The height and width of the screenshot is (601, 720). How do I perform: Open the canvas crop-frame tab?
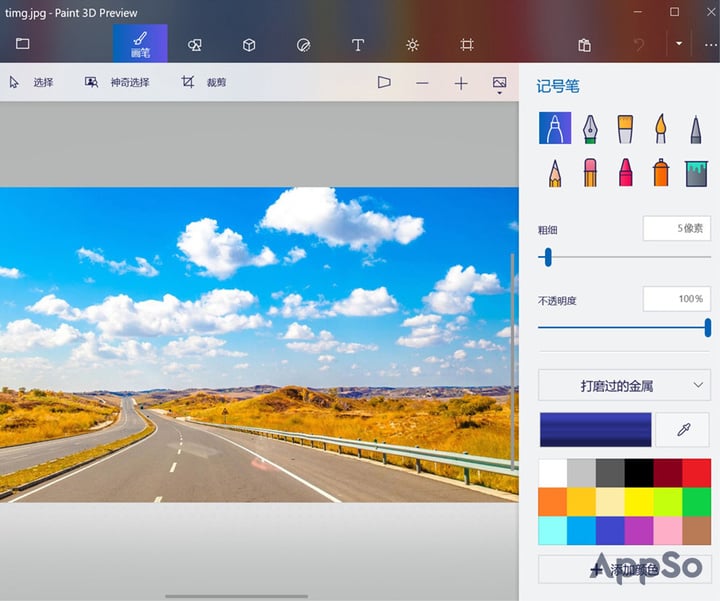(x=467, y=45)
